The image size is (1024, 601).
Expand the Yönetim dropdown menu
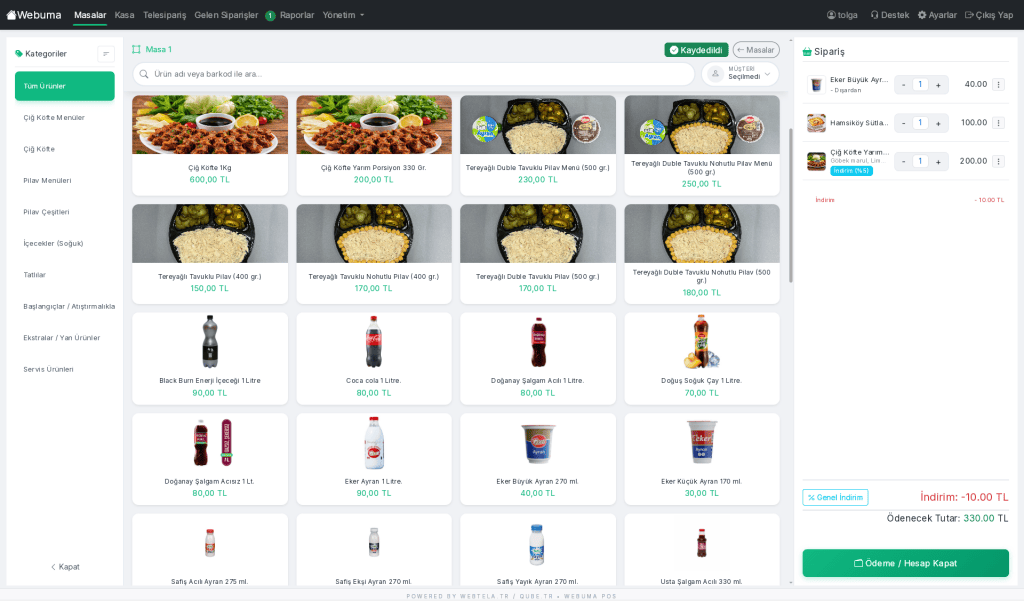tap(343, 15)
